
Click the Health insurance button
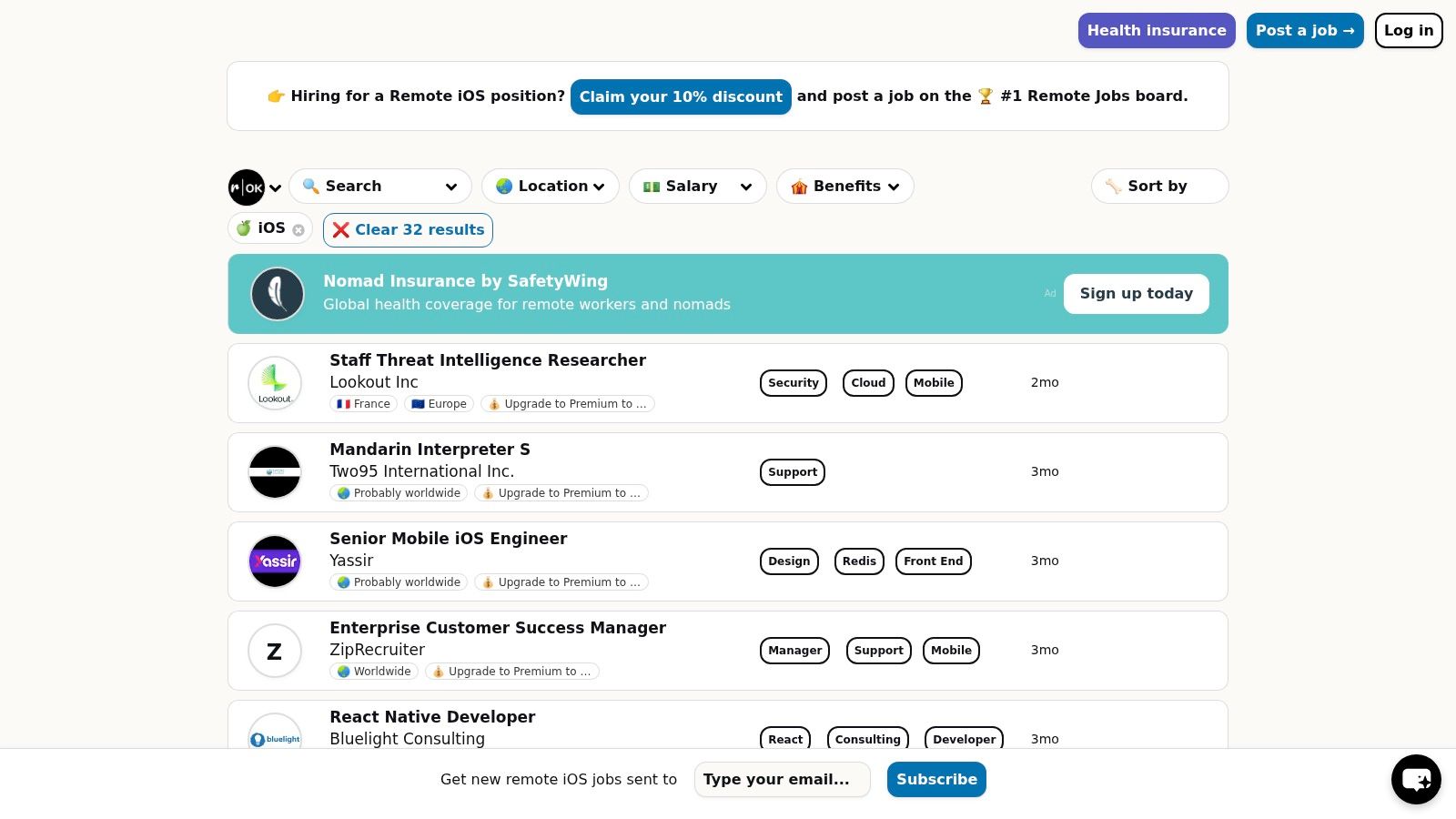click(1157, 31)
